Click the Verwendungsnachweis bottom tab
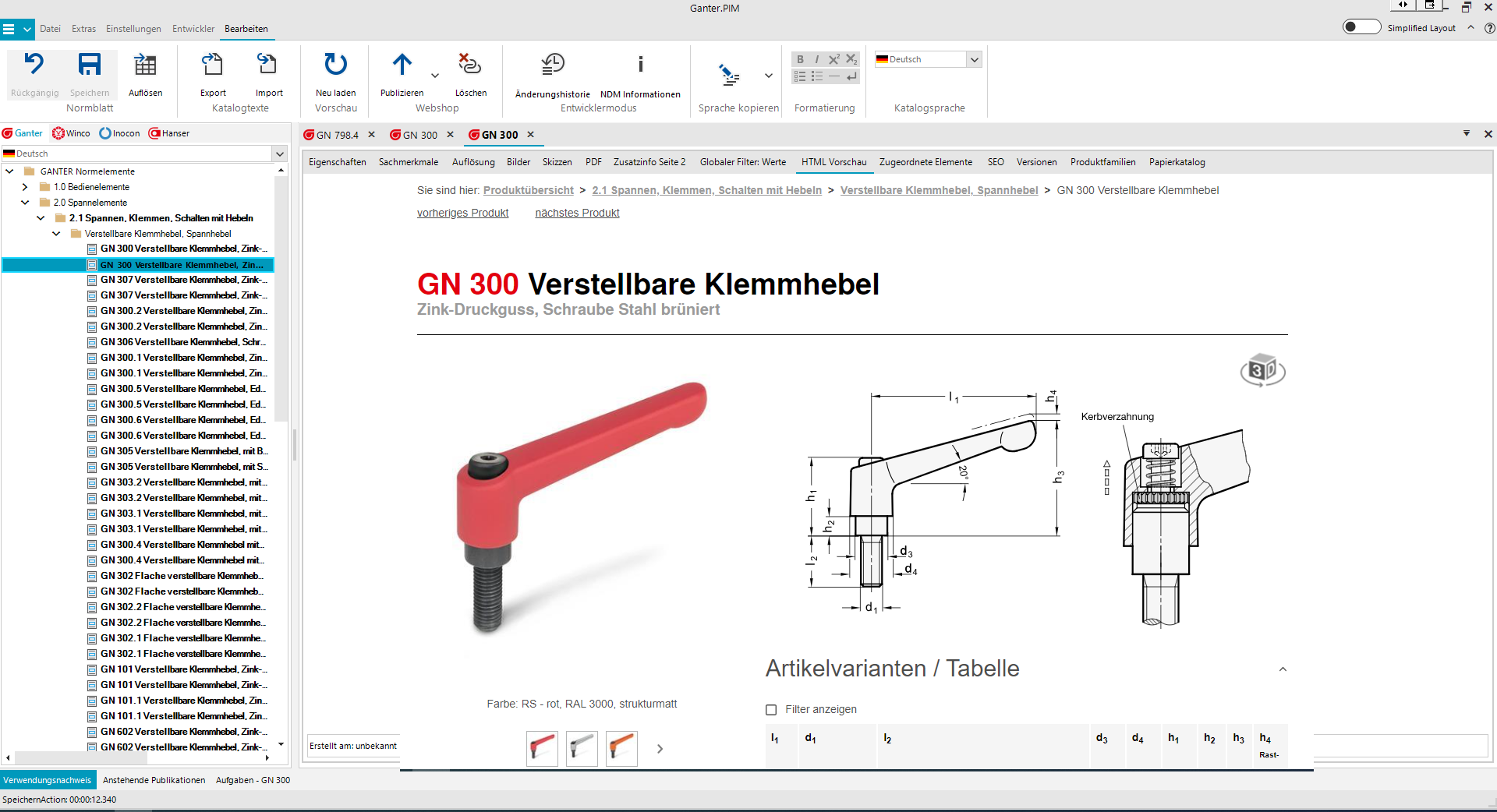Image resolution: width=1497 pixels, height=812 pixels. (x=48, y=780)
